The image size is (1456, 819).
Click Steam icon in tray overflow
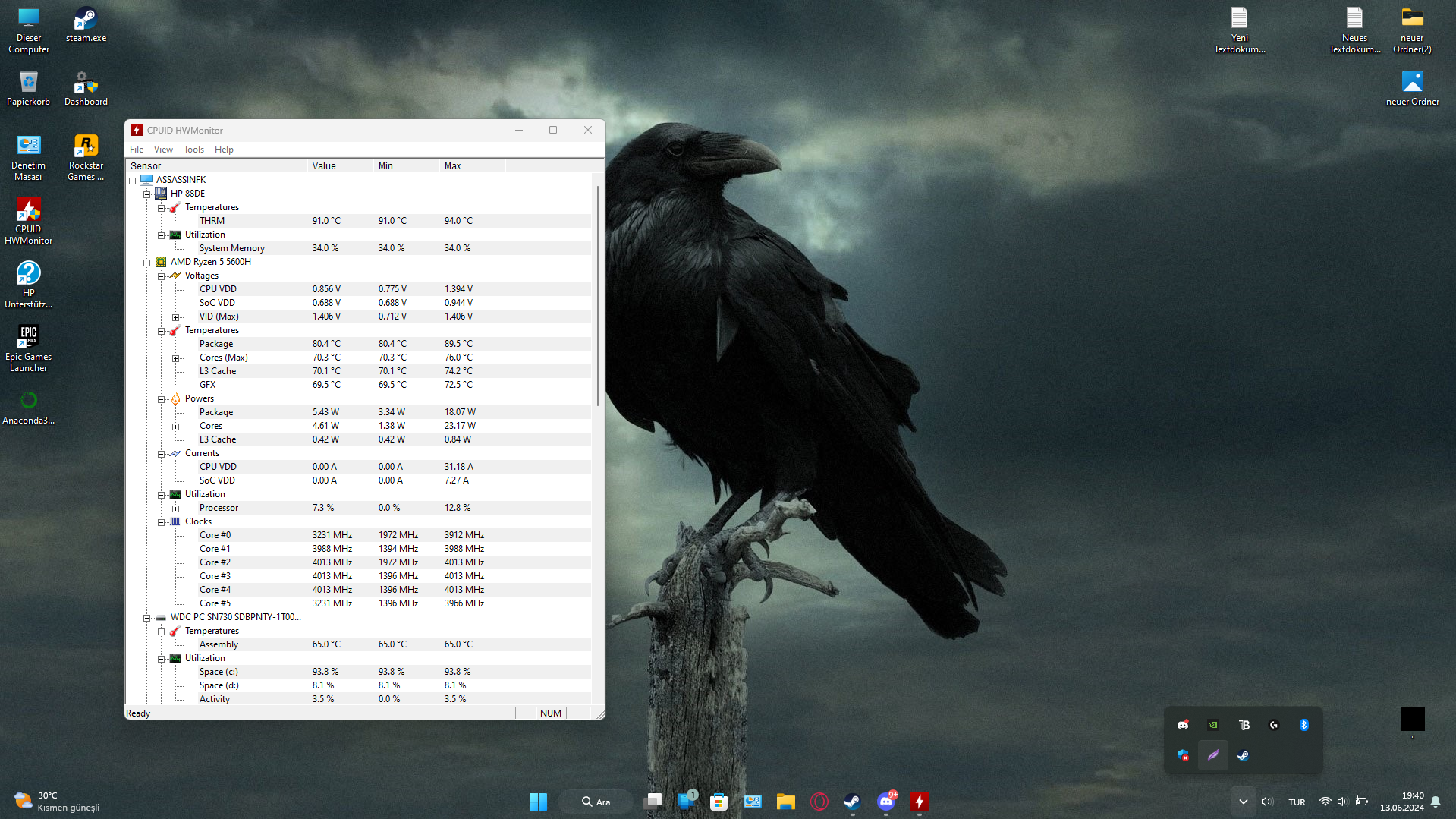pyautogui.click(x=1243, y=755)
